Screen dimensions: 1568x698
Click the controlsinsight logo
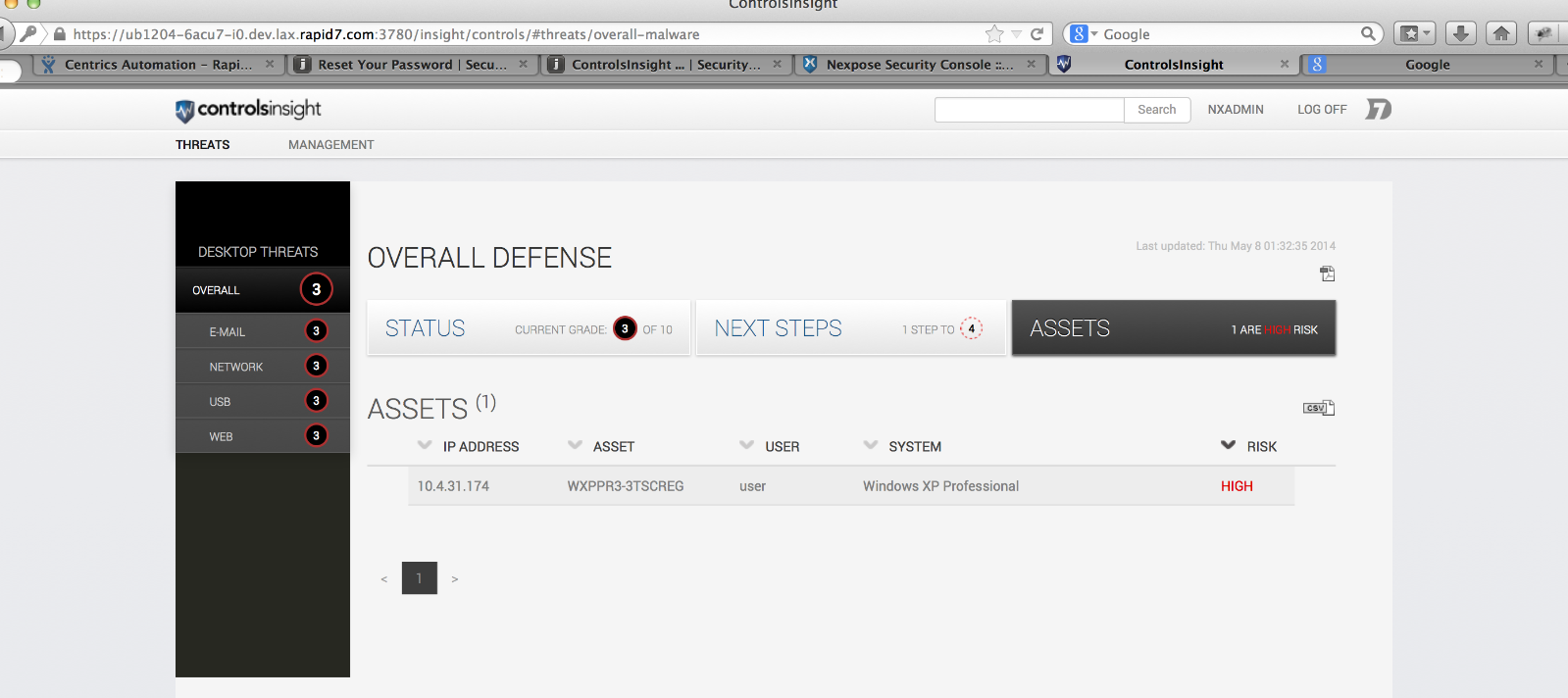pyautogui.click(x=248, y=110)
